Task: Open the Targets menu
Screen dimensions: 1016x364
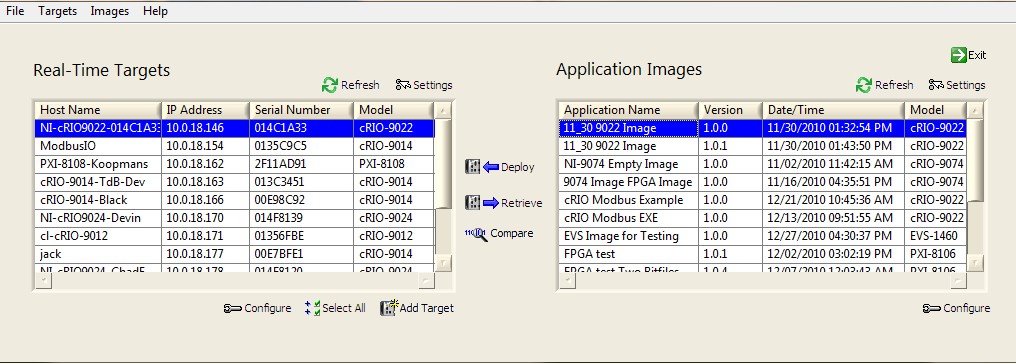Action: click(x=58, y=11)
